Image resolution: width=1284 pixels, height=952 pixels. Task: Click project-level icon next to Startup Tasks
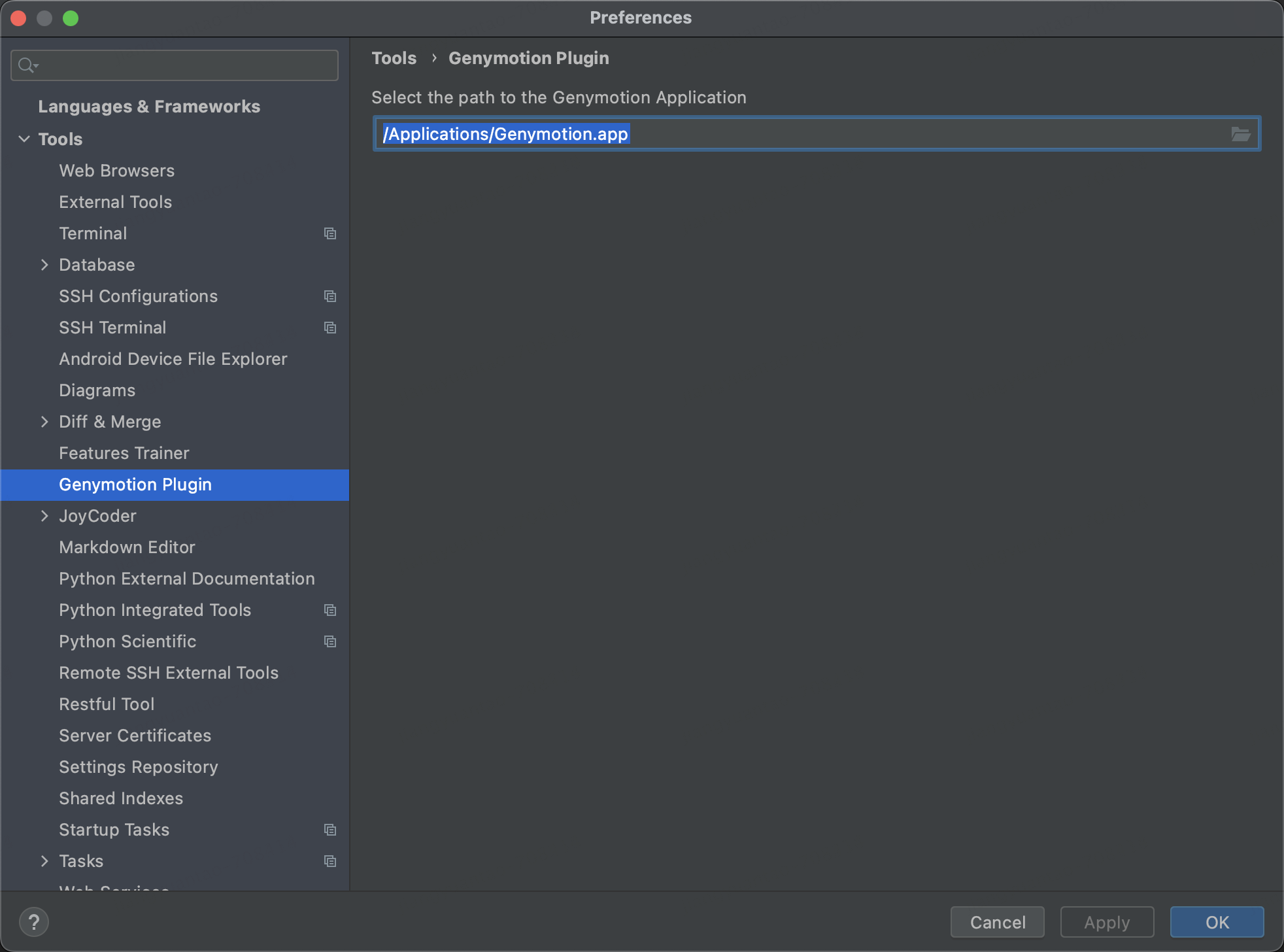[330, 830]
